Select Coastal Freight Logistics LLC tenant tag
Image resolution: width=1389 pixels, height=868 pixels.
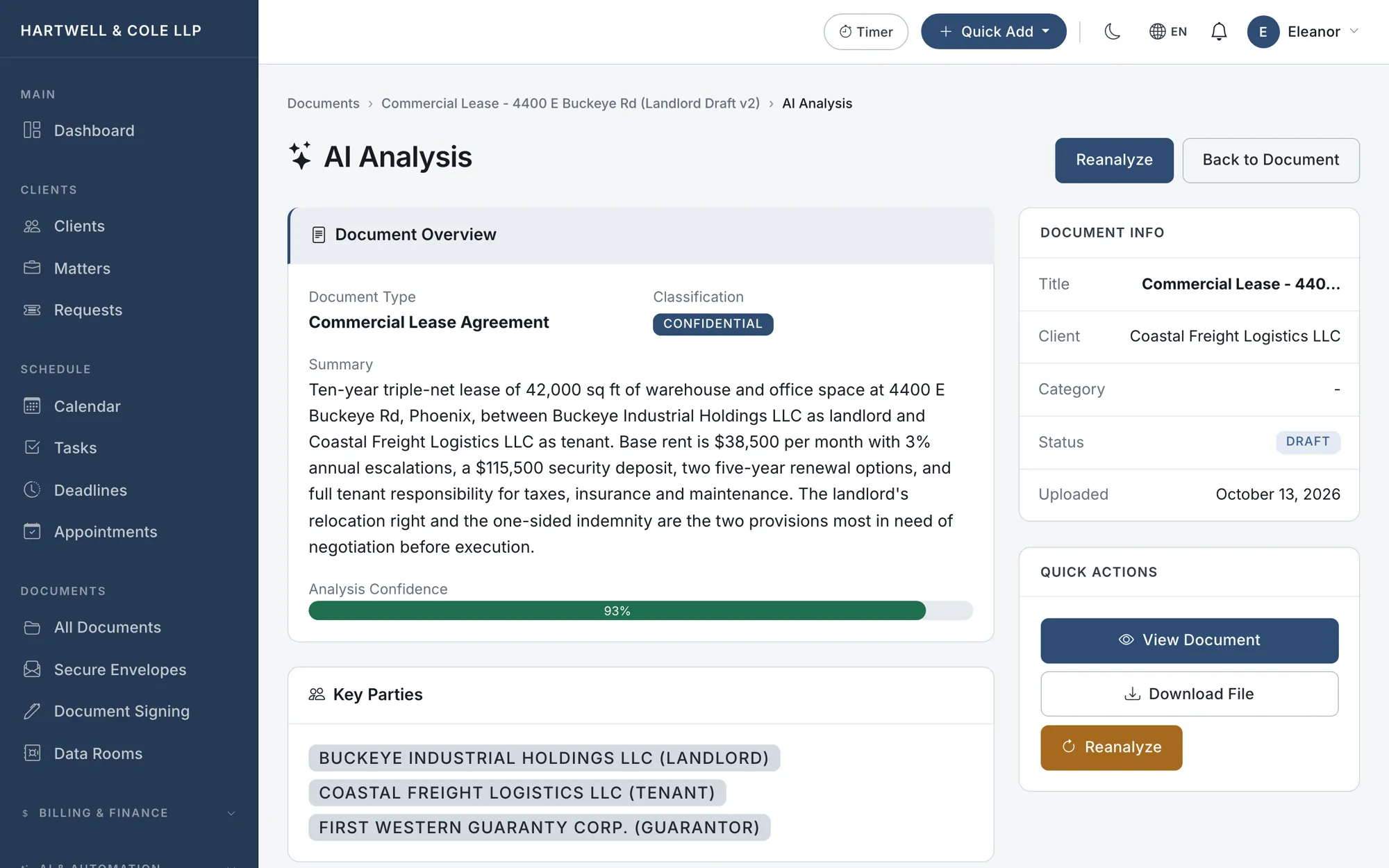tap(517, 792)
